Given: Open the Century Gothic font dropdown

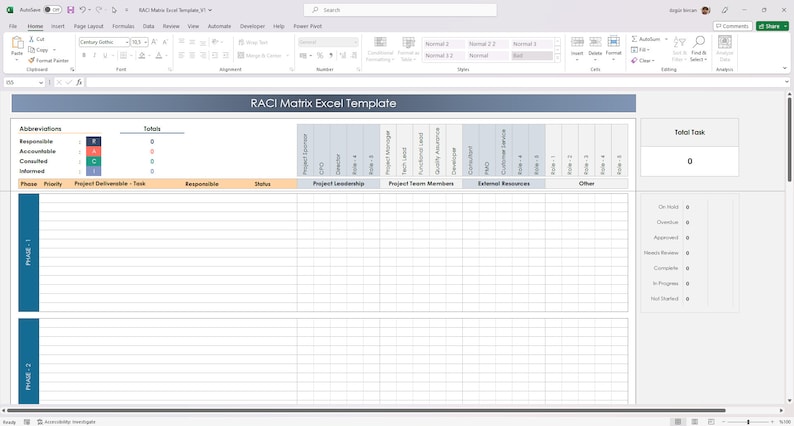Looking at the screenshot, I should coord(127,42).
